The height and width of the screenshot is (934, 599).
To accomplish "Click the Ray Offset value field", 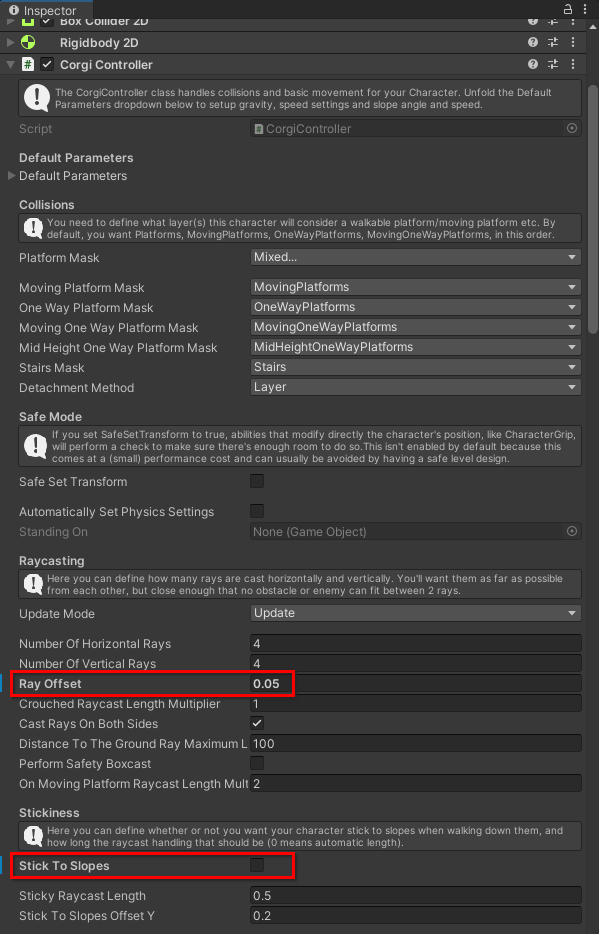I will point(416,683).
